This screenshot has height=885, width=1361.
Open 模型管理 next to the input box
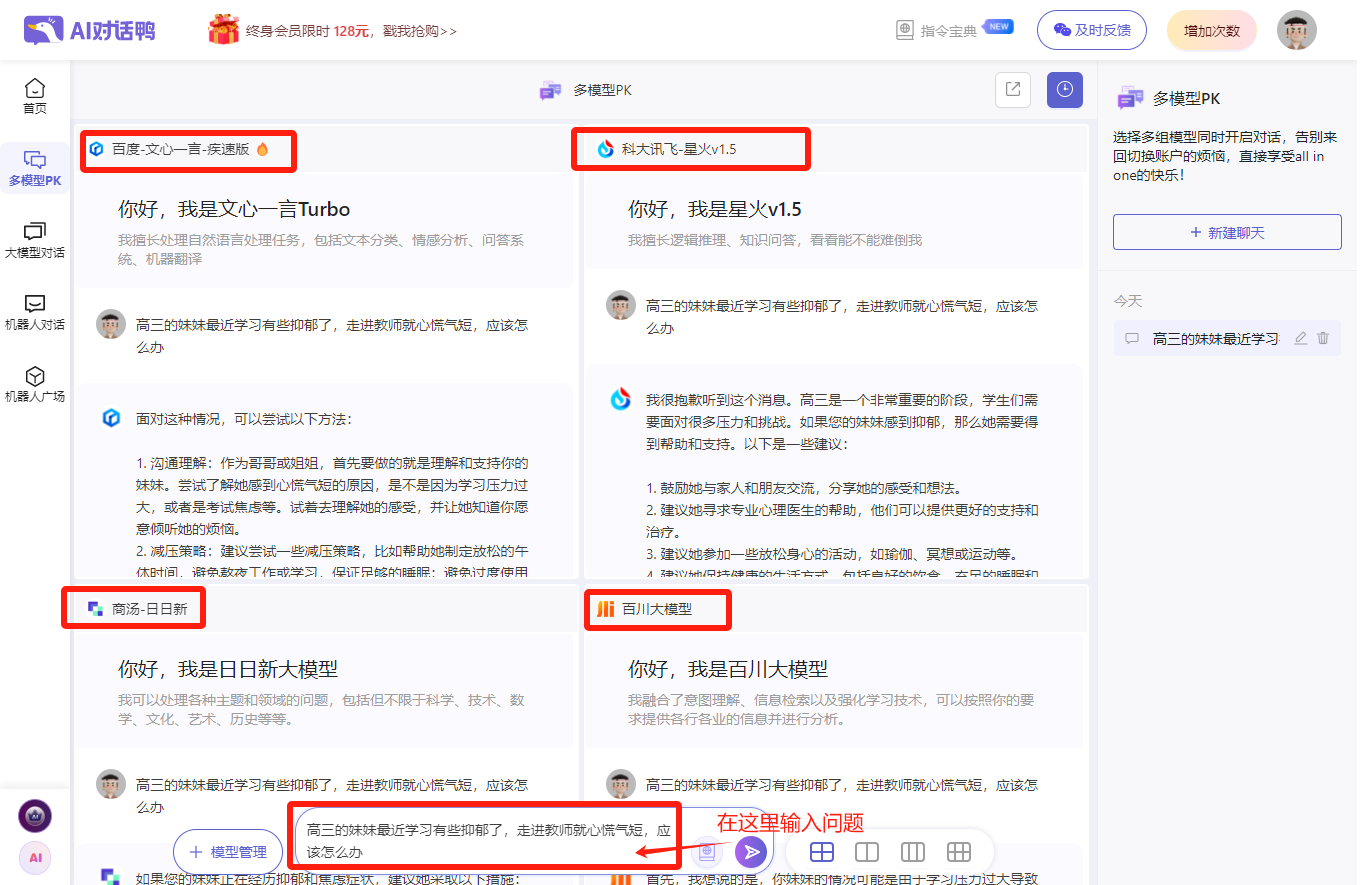pyautogui.click(x=229, y=851)
